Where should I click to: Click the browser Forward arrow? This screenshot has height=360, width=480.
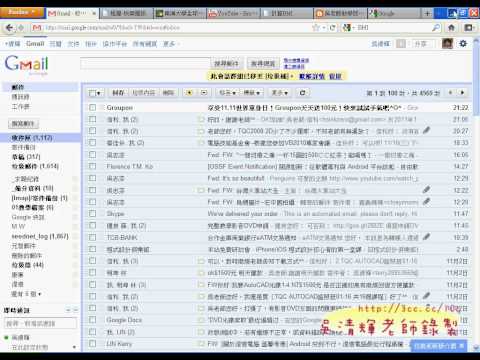pos(21,28)
